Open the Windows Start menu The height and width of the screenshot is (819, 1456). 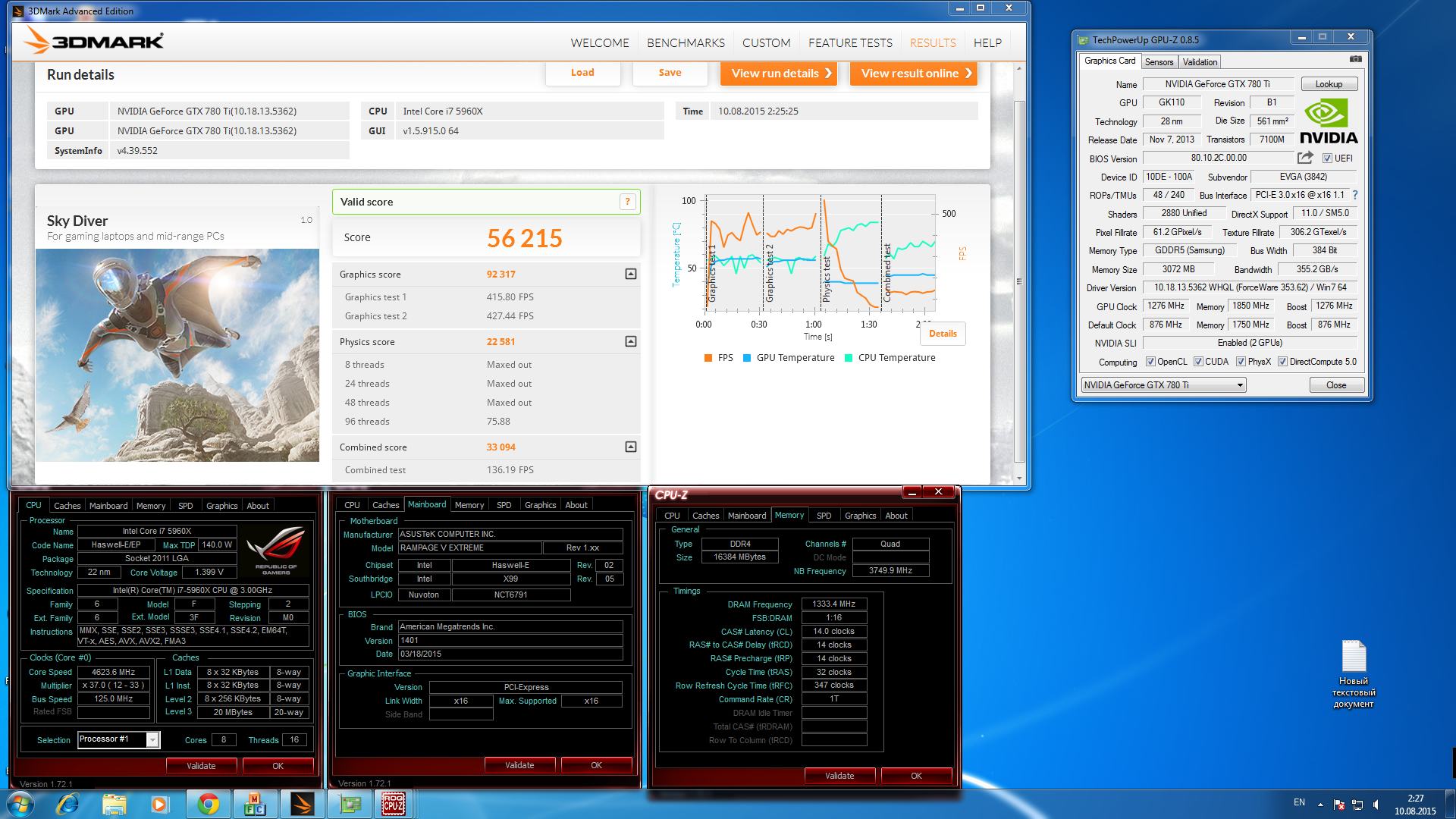(20, 804)
